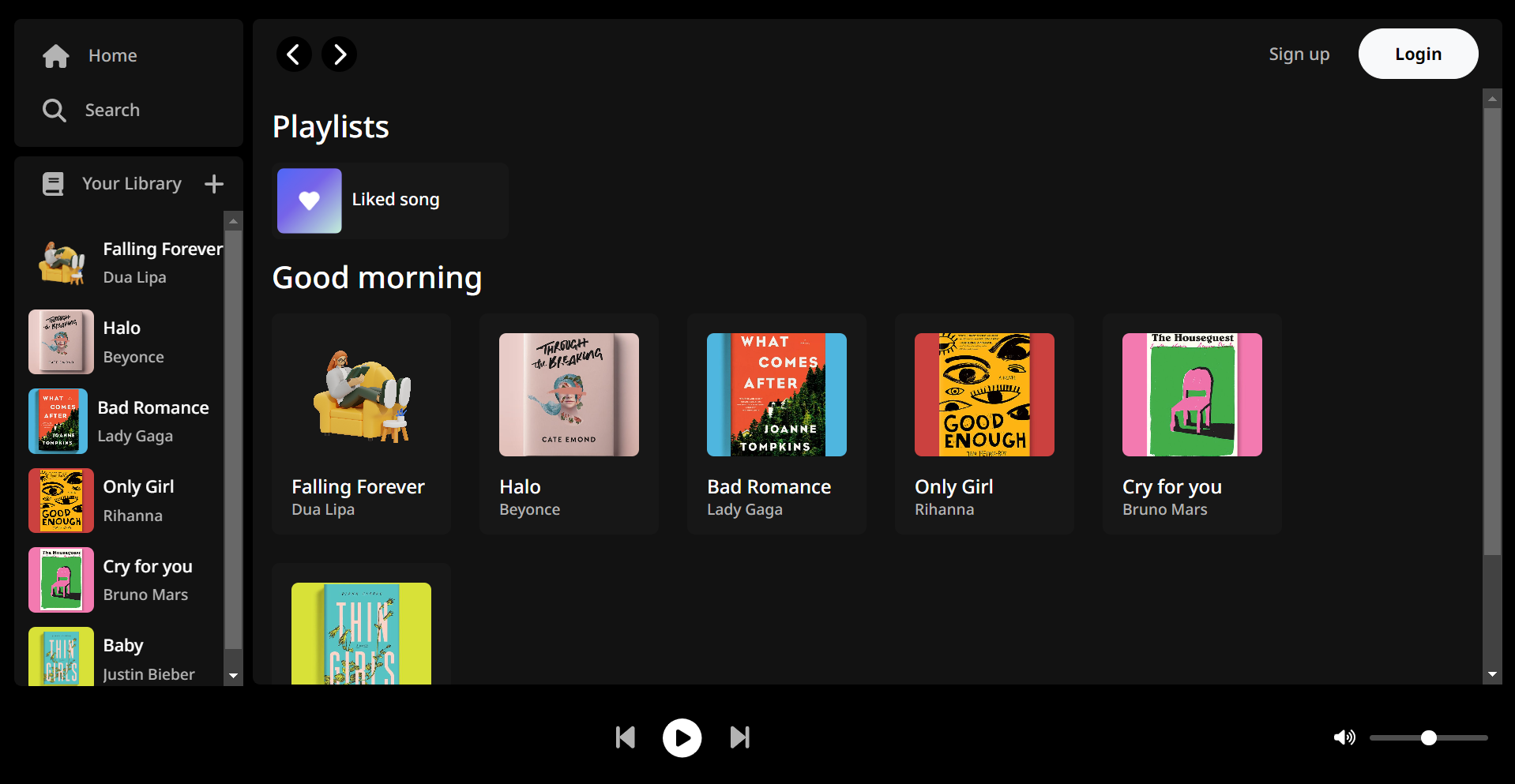Open Home in the sidebar
Image resolution: width=1515 pixels, height=784 pixels.
point(113,55)
